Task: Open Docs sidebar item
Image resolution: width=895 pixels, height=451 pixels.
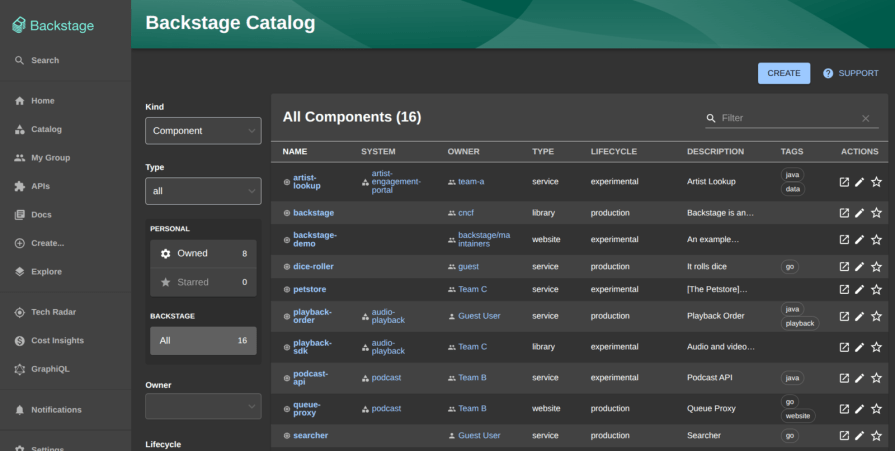Action: (33, 215)
